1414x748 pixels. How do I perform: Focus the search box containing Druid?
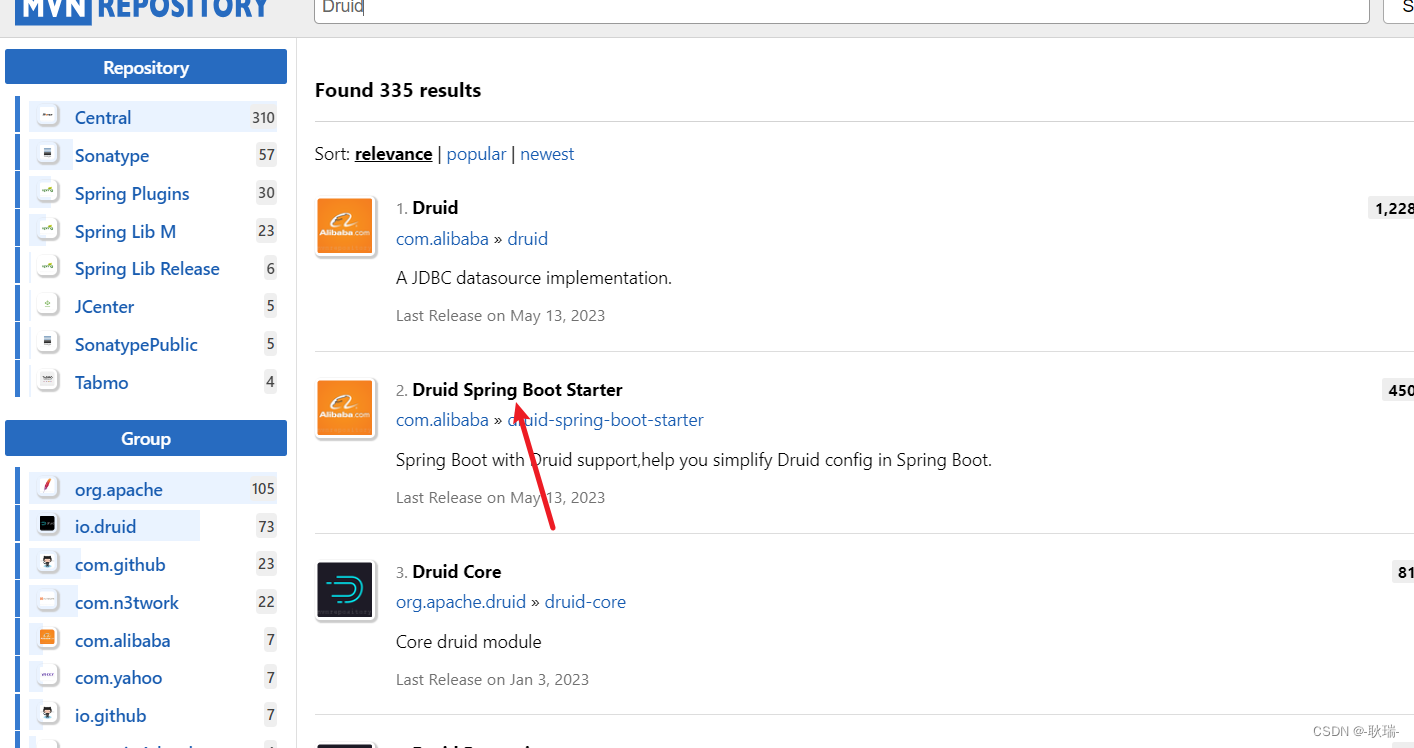click(x=841, y=8)
